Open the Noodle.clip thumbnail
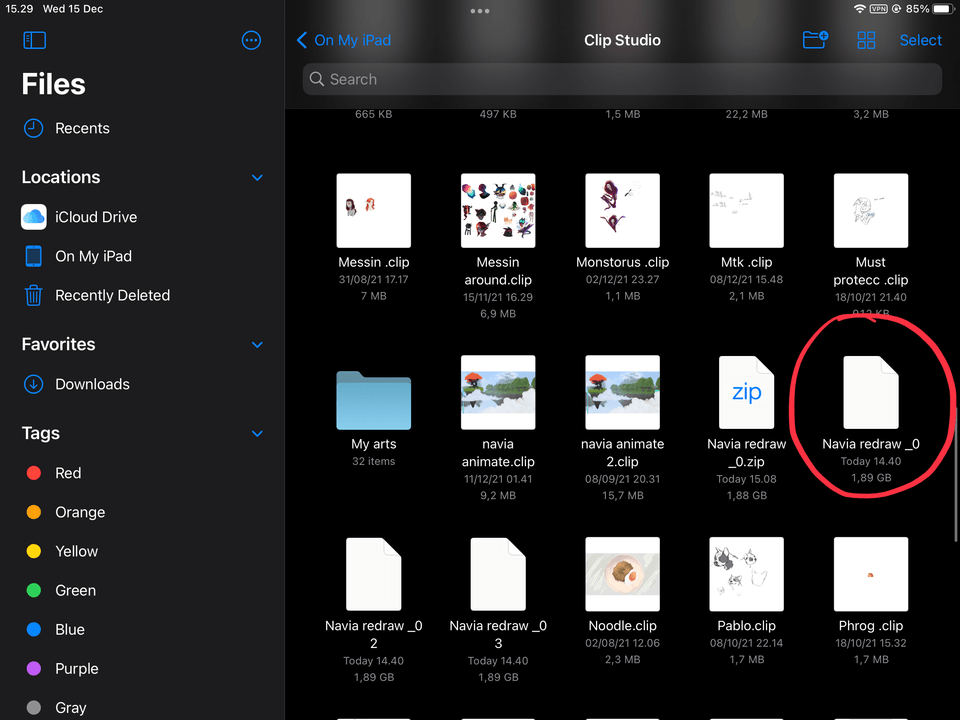Screen dimensions: 960x720 (622, 574)
